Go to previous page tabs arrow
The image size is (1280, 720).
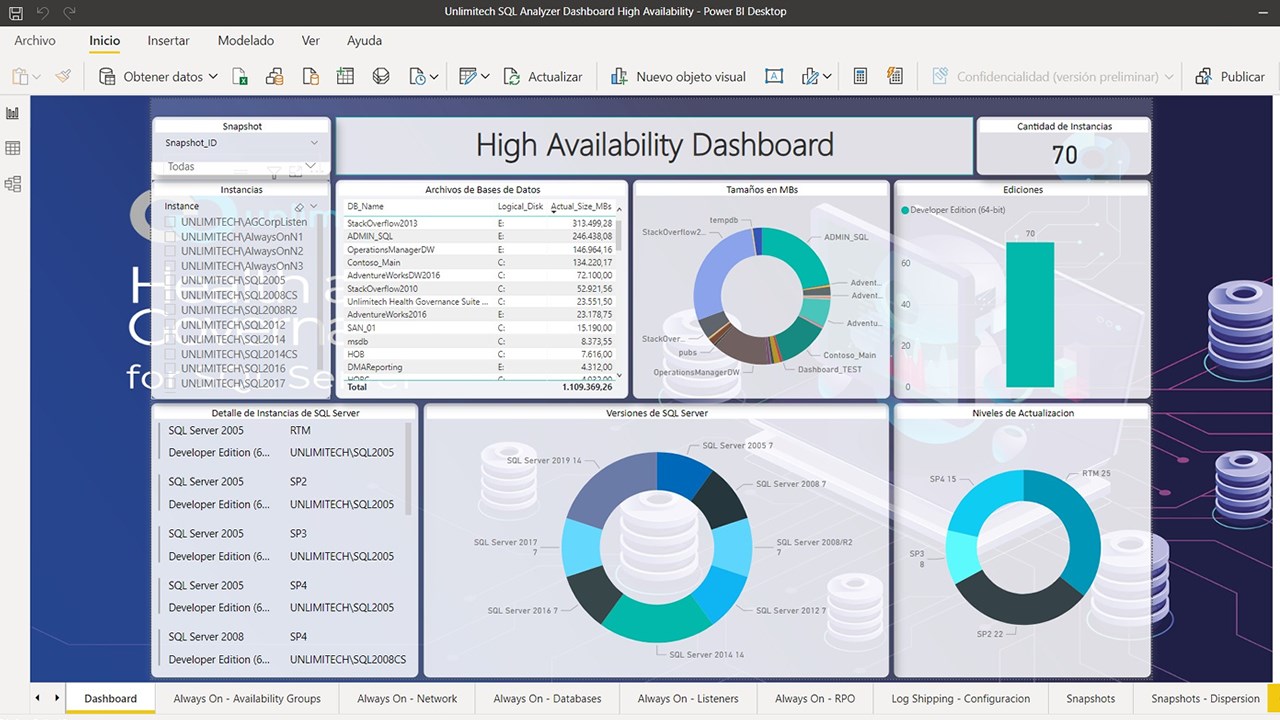[38, 698]
